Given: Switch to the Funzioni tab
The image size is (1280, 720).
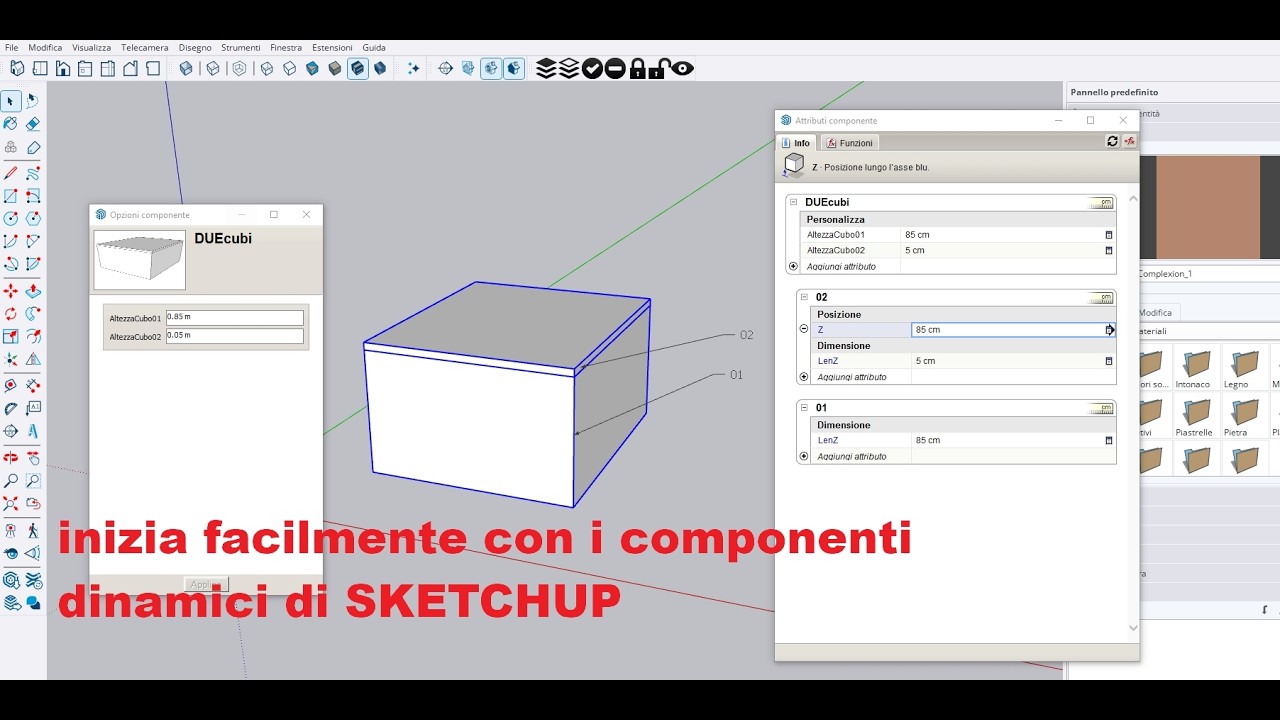Looking at the screenshot, I should tap(850, 143).
